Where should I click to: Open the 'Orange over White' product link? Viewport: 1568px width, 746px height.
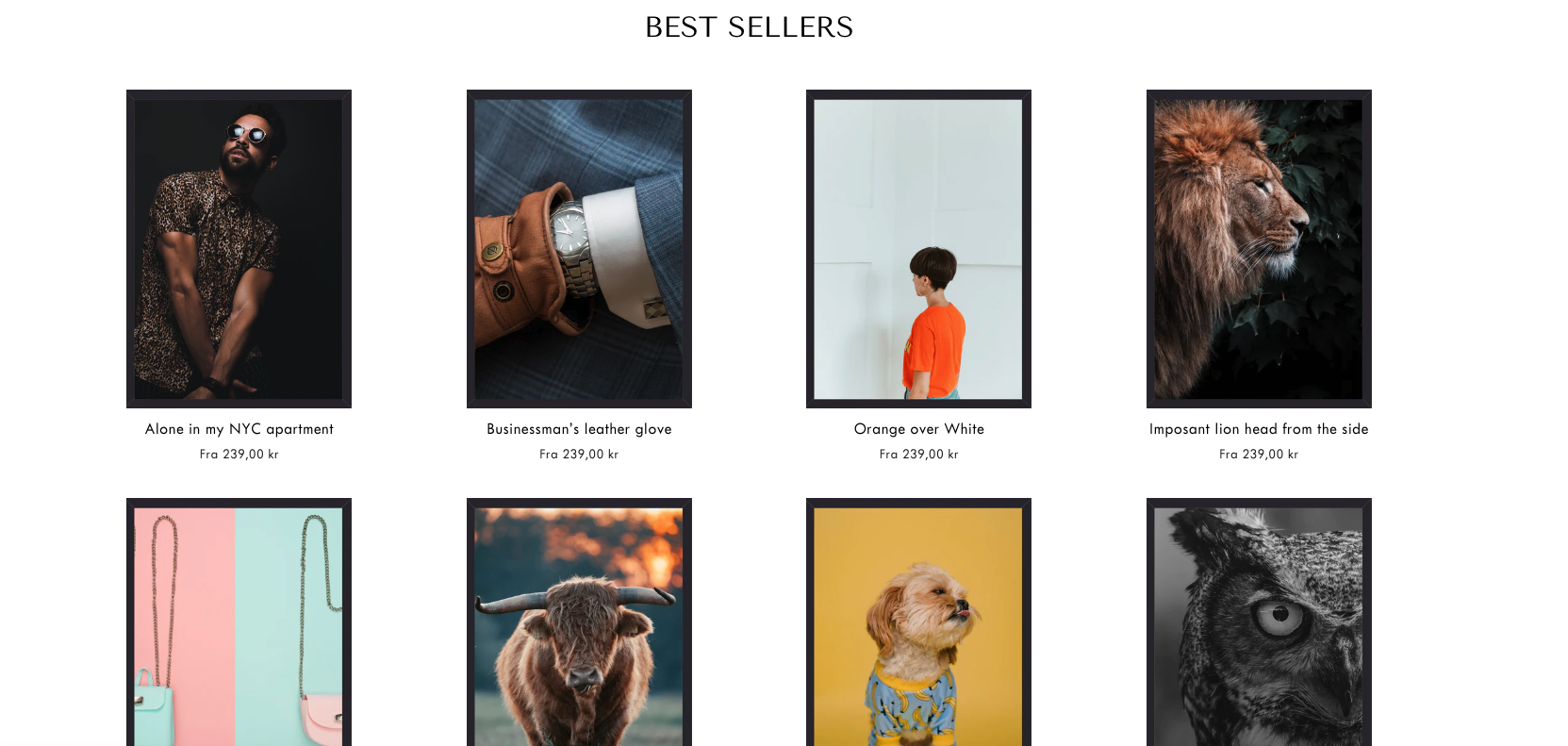(x=919, y=429)
